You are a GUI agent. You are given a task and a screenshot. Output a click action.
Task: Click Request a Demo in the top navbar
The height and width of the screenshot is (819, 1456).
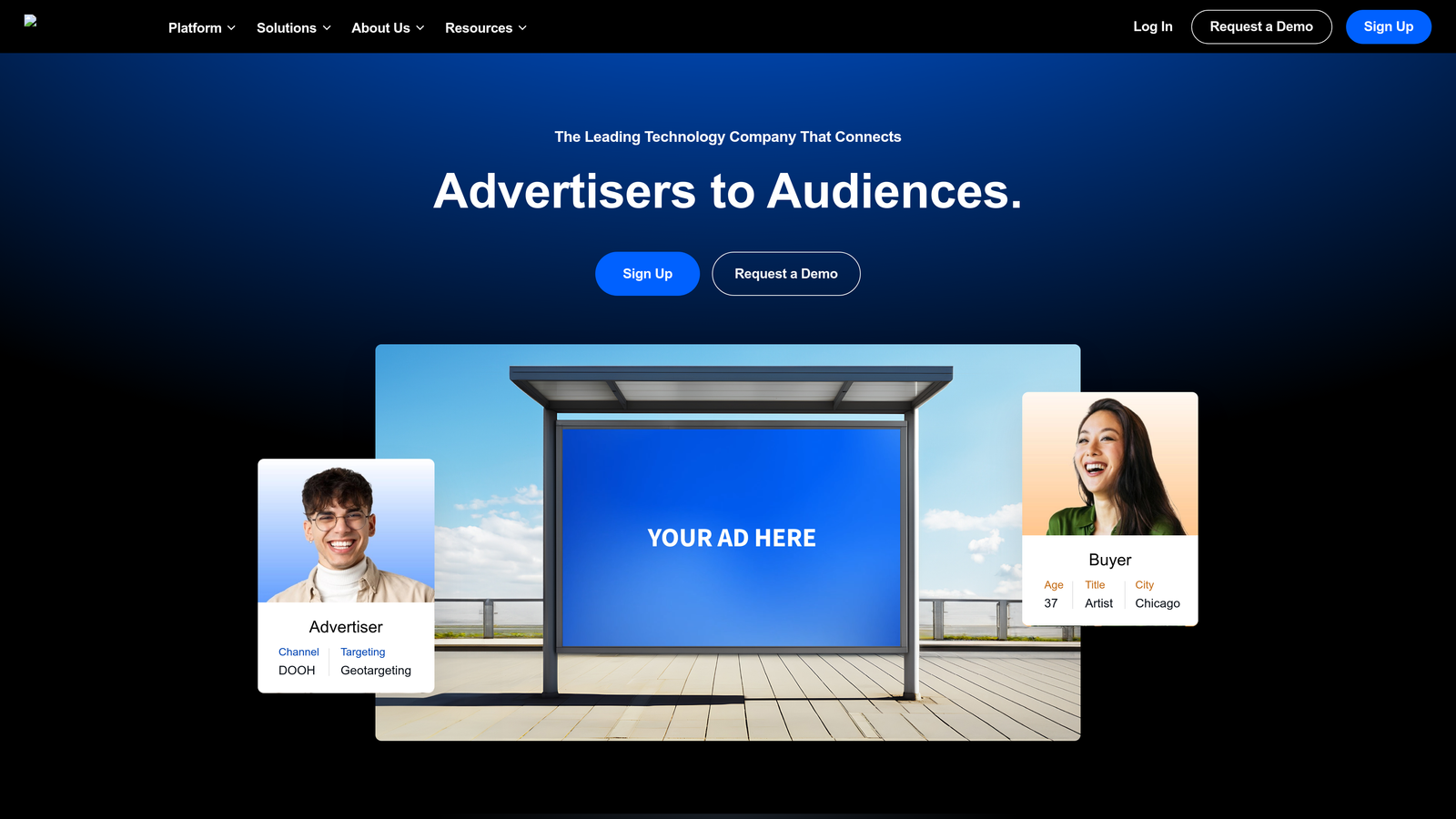coord(1261,26)
